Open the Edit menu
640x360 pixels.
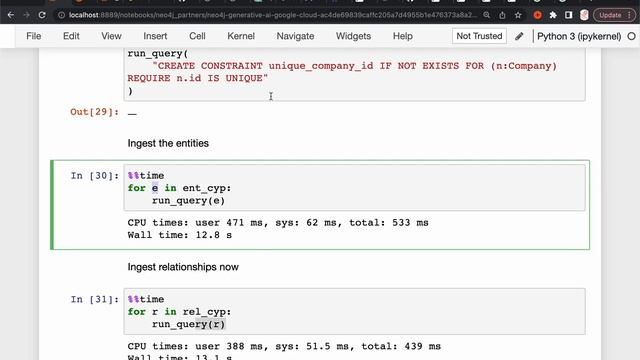71,36
